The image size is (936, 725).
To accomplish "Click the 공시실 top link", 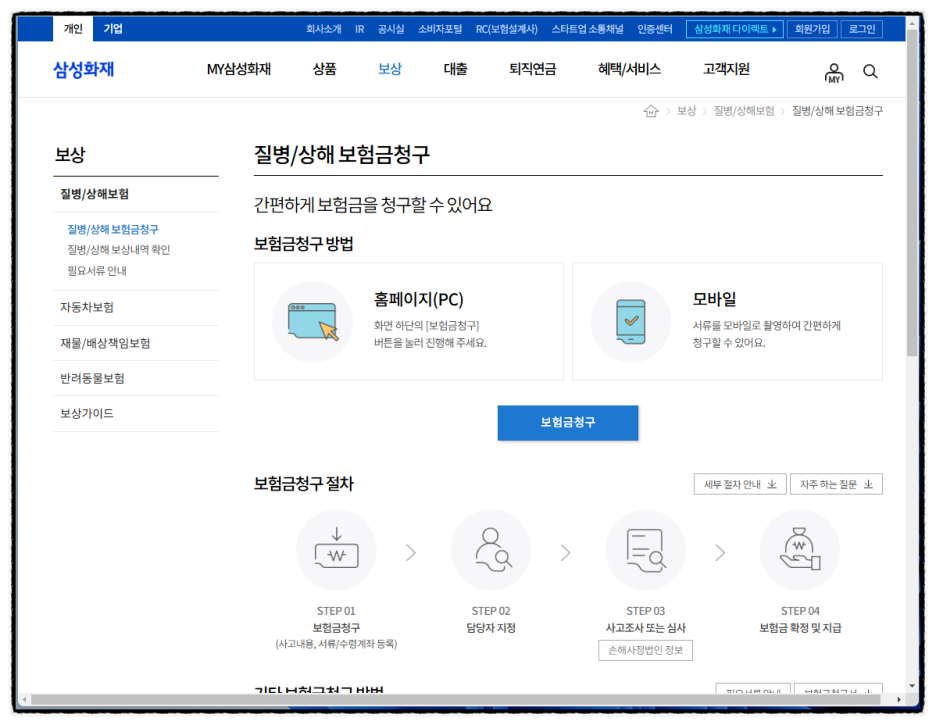I will pyautogui.click(x=391, y=29).
